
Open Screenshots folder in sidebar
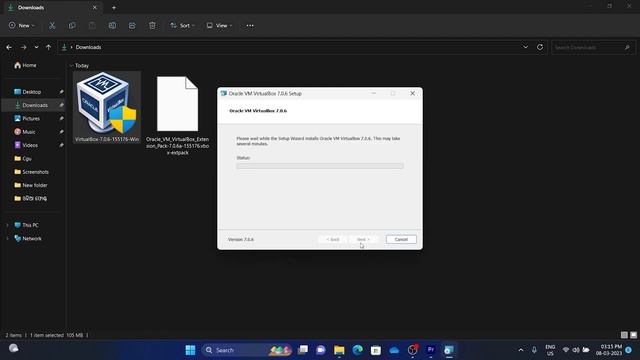(x=31, y=172)
